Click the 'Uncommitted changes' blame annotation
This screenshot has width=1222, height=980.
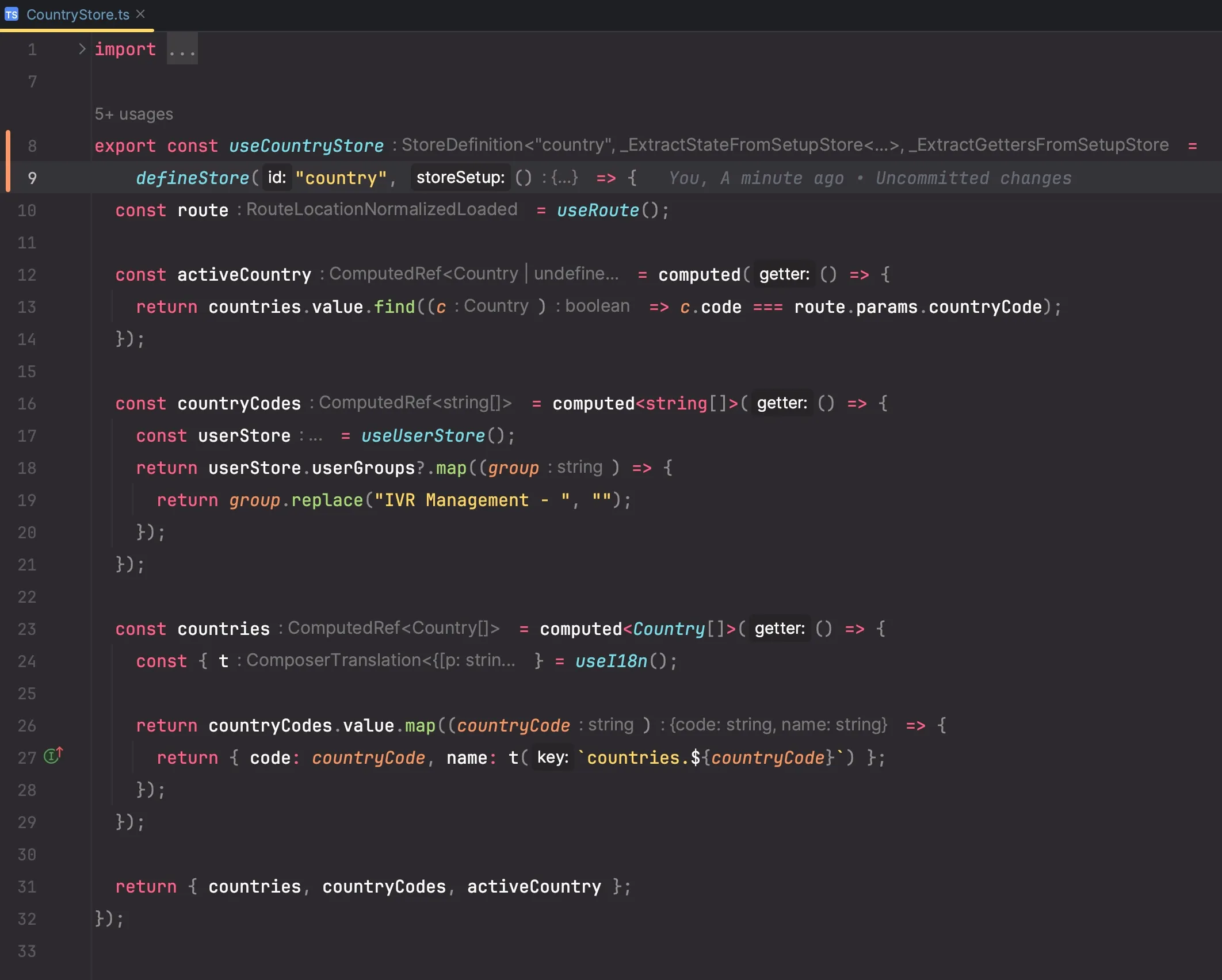click(x=973, y=178)
